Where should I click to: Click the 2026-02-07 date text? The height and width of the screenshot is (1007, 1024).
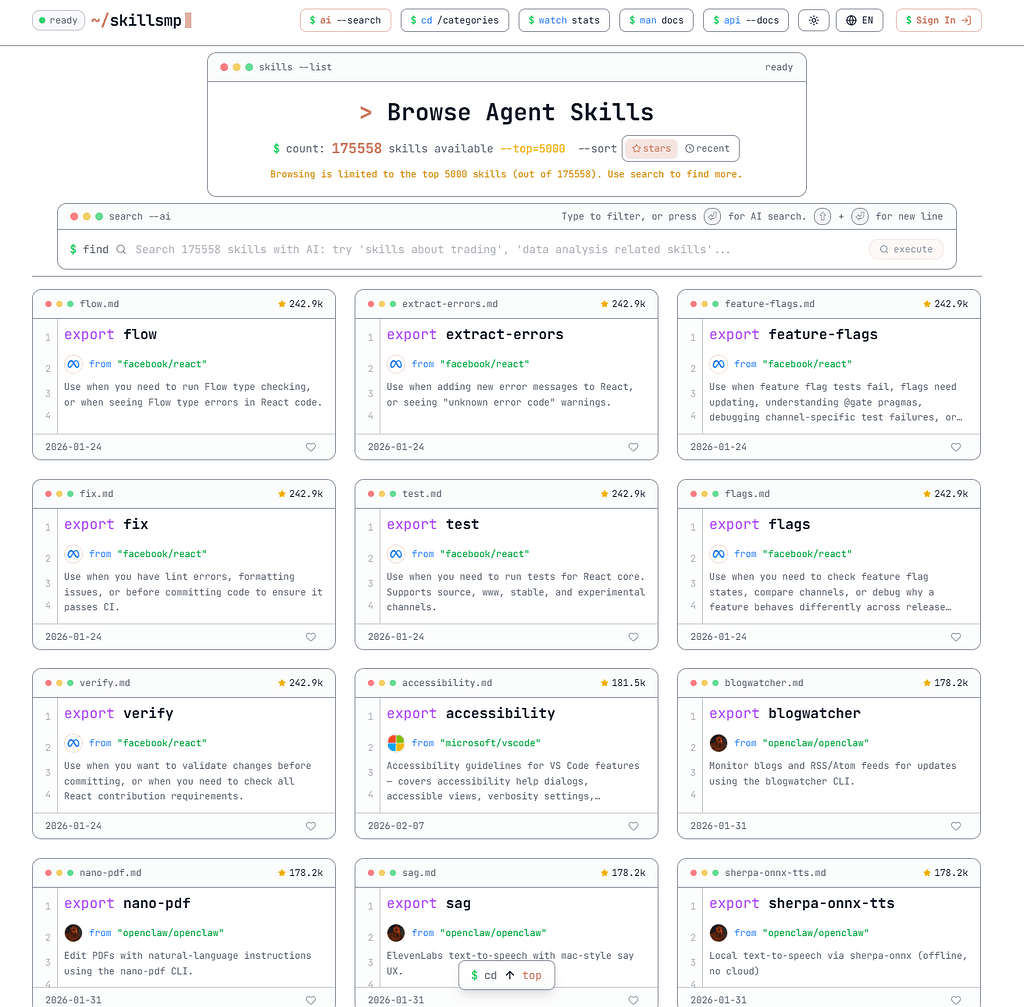pos(396,826)
